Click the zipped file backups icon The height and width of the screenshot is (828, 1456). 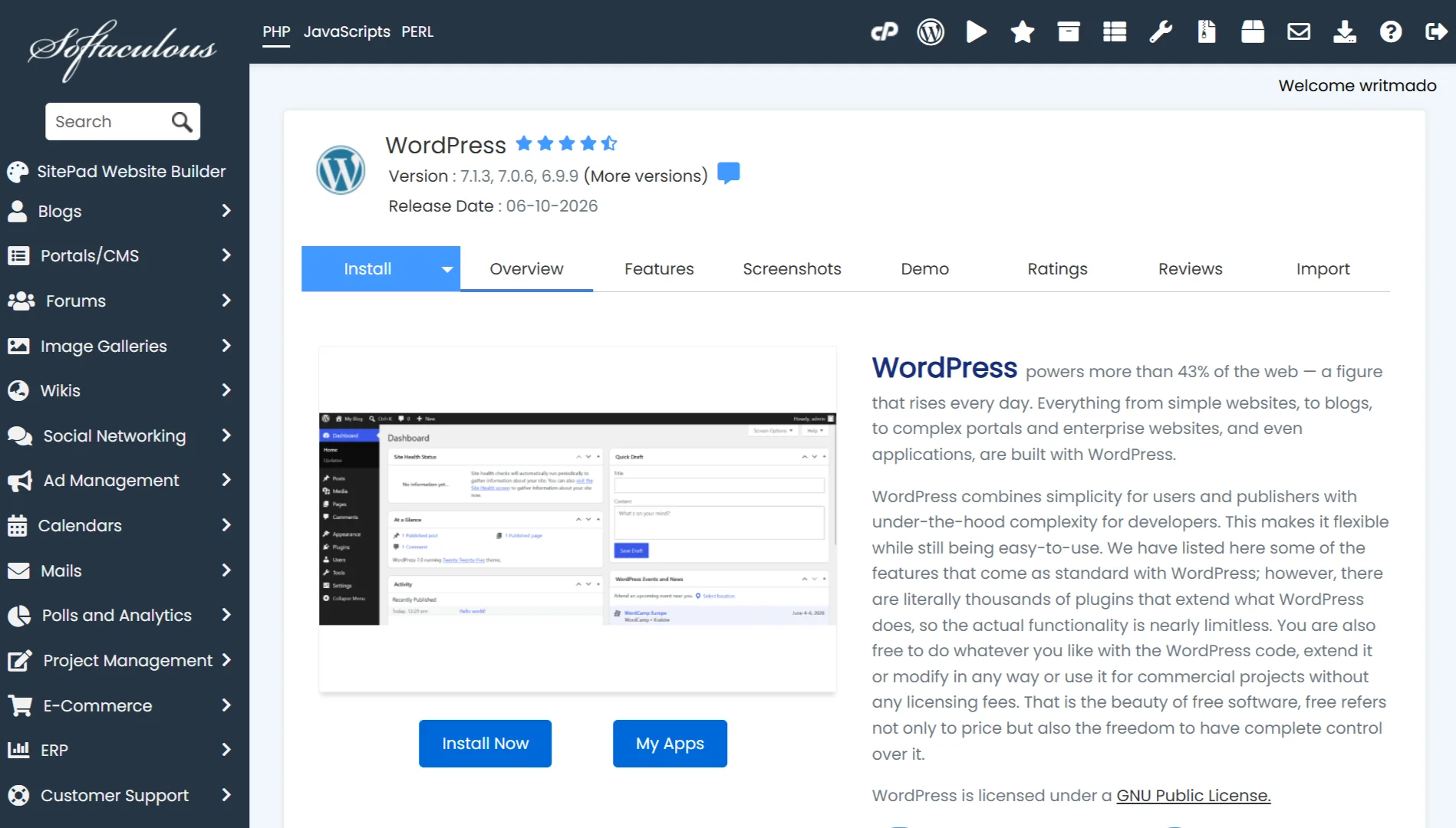[1207, 31]
